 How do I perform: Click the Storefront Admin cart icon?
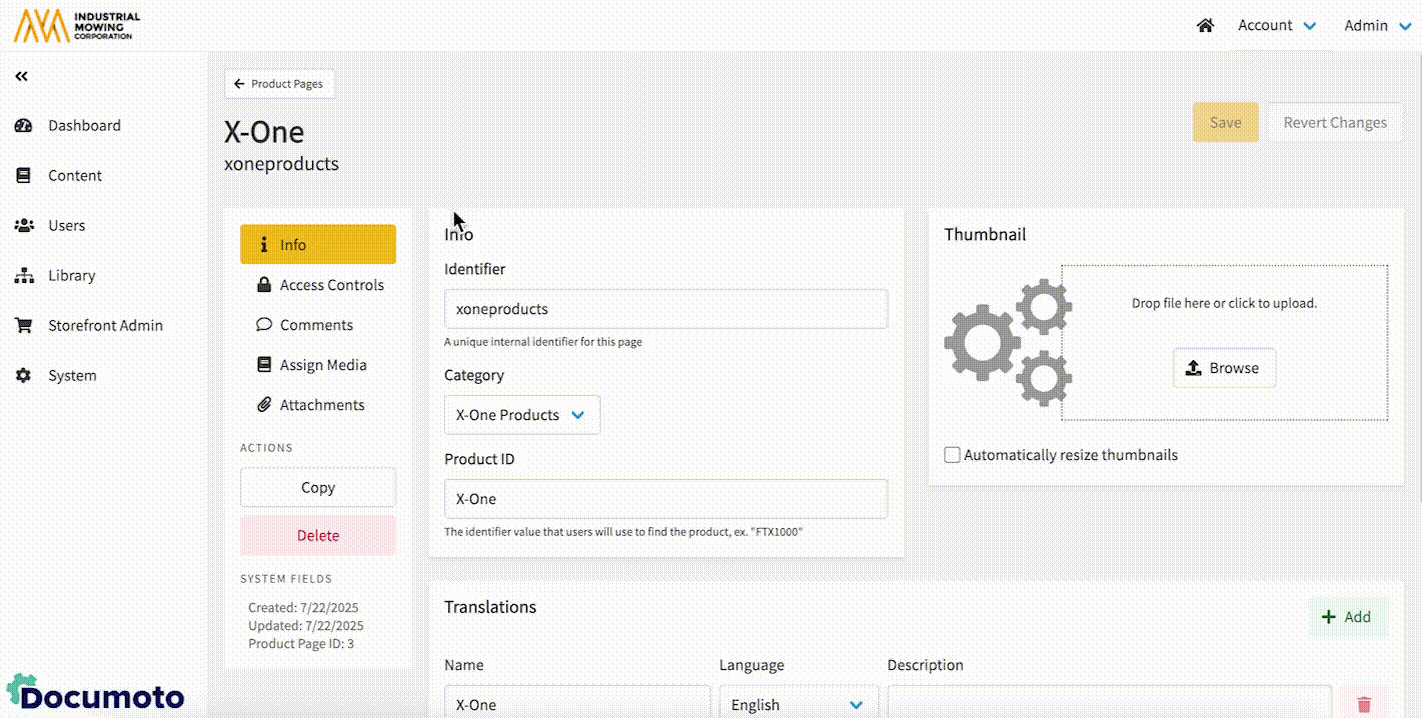[x=24, y=325]
